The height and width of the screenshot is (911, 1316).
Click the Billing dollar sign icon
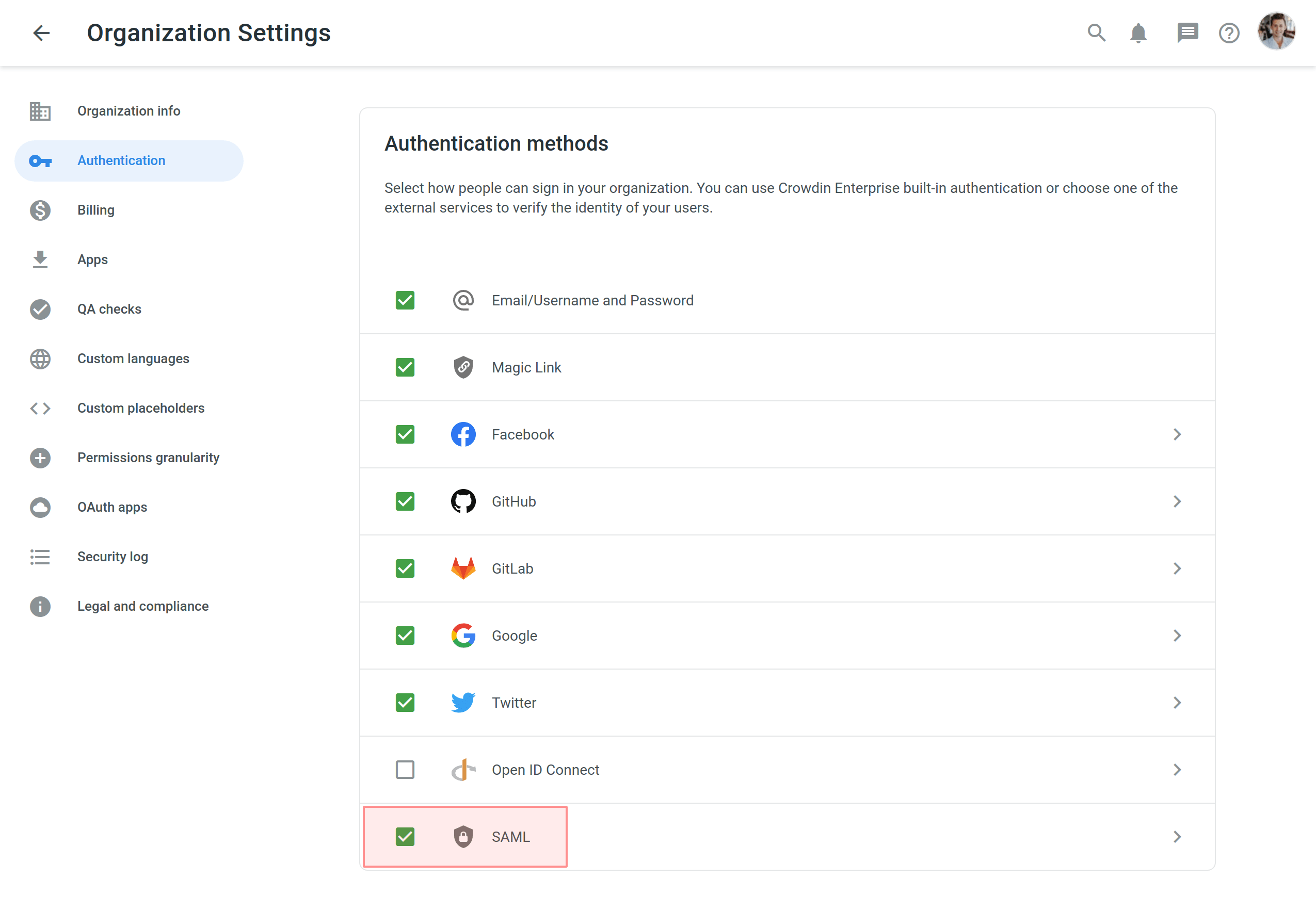pos(39,210)
